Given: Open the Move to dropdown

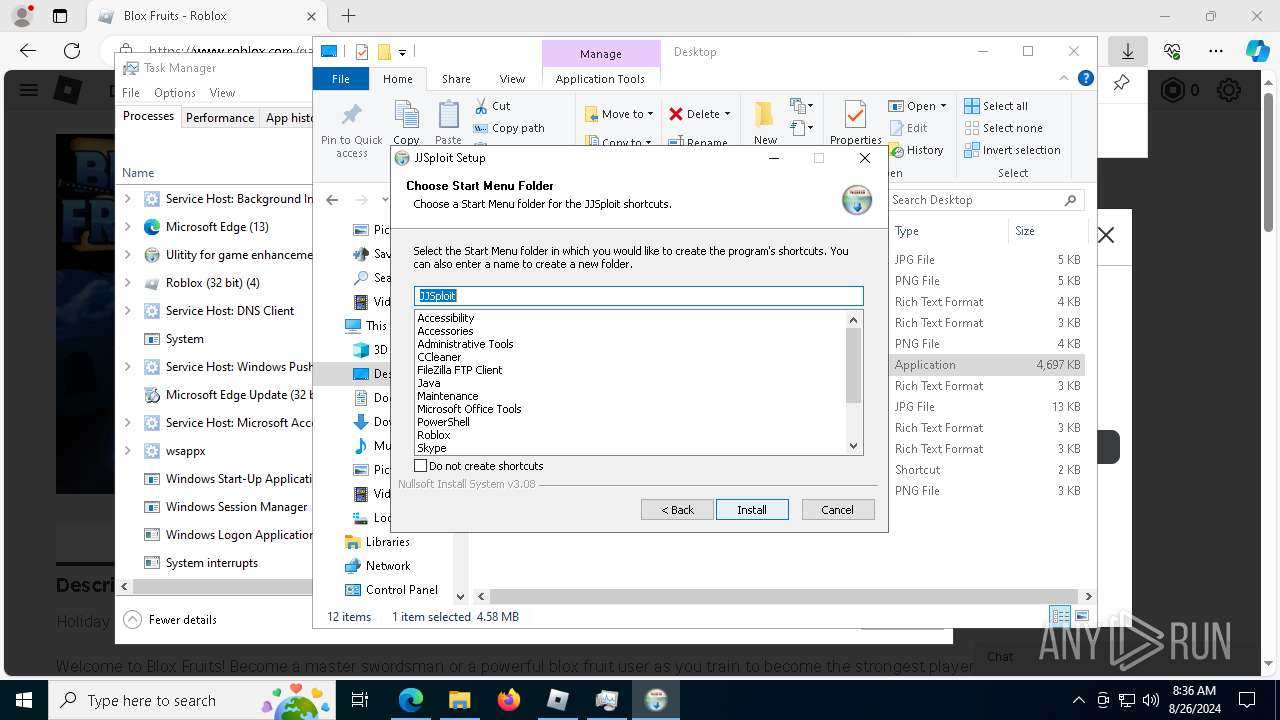Looking at the screenshot, I should (619, 114).
